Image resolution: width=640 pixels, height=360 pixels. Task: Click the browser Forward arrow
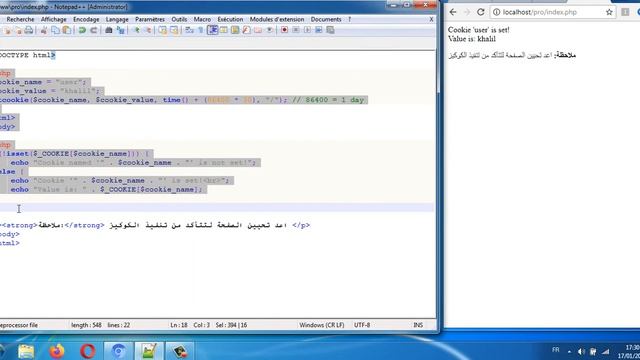pyautogui.click(x=467, y=12)
